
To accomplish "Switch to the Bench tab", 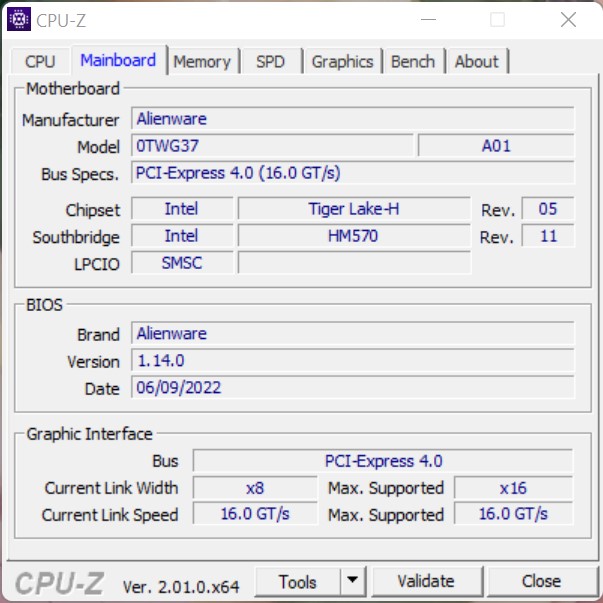I will pyautogui.click(x=413, y=62).
